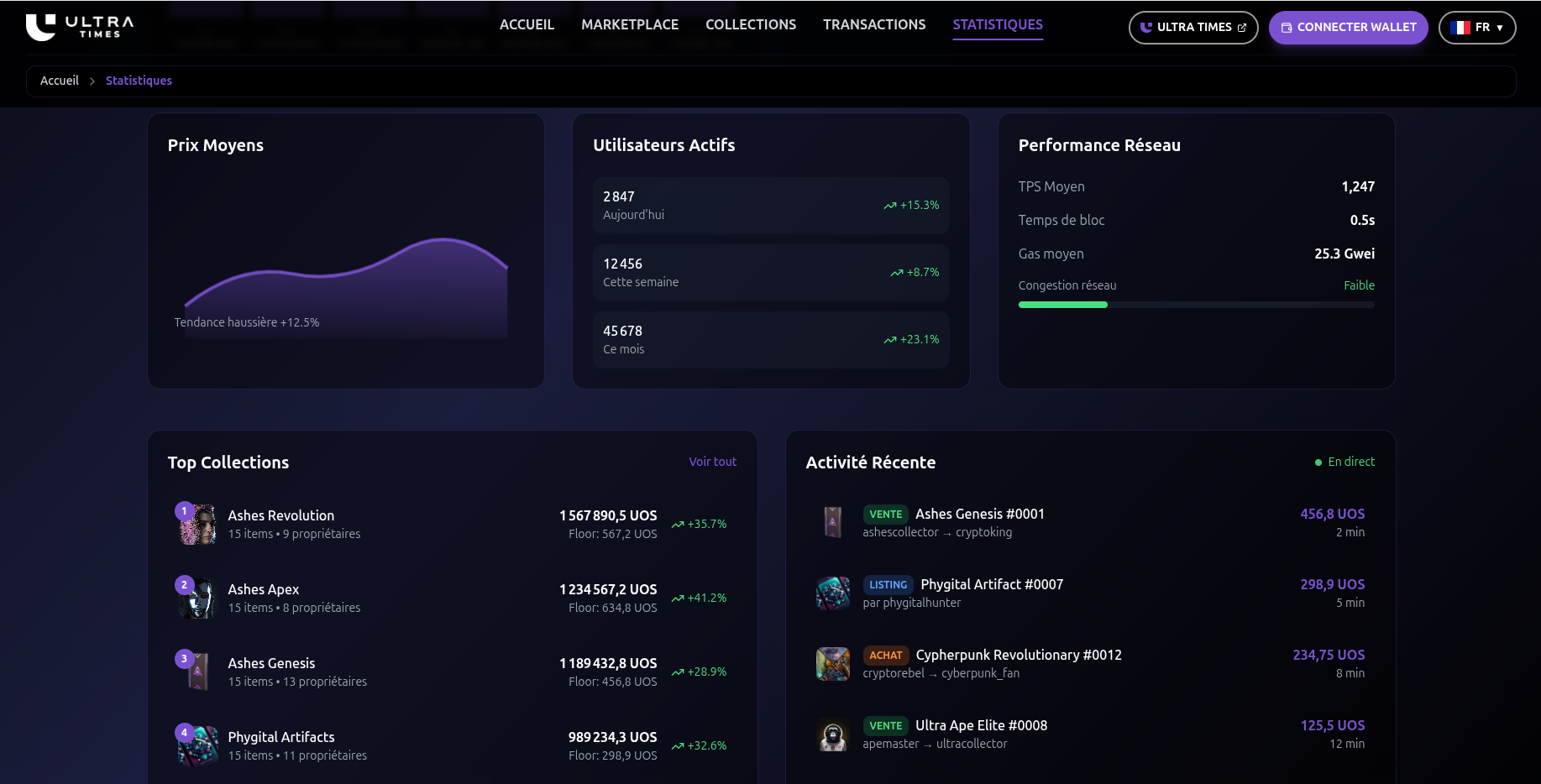Click the French flag icon in language selector

[1460, 27]
